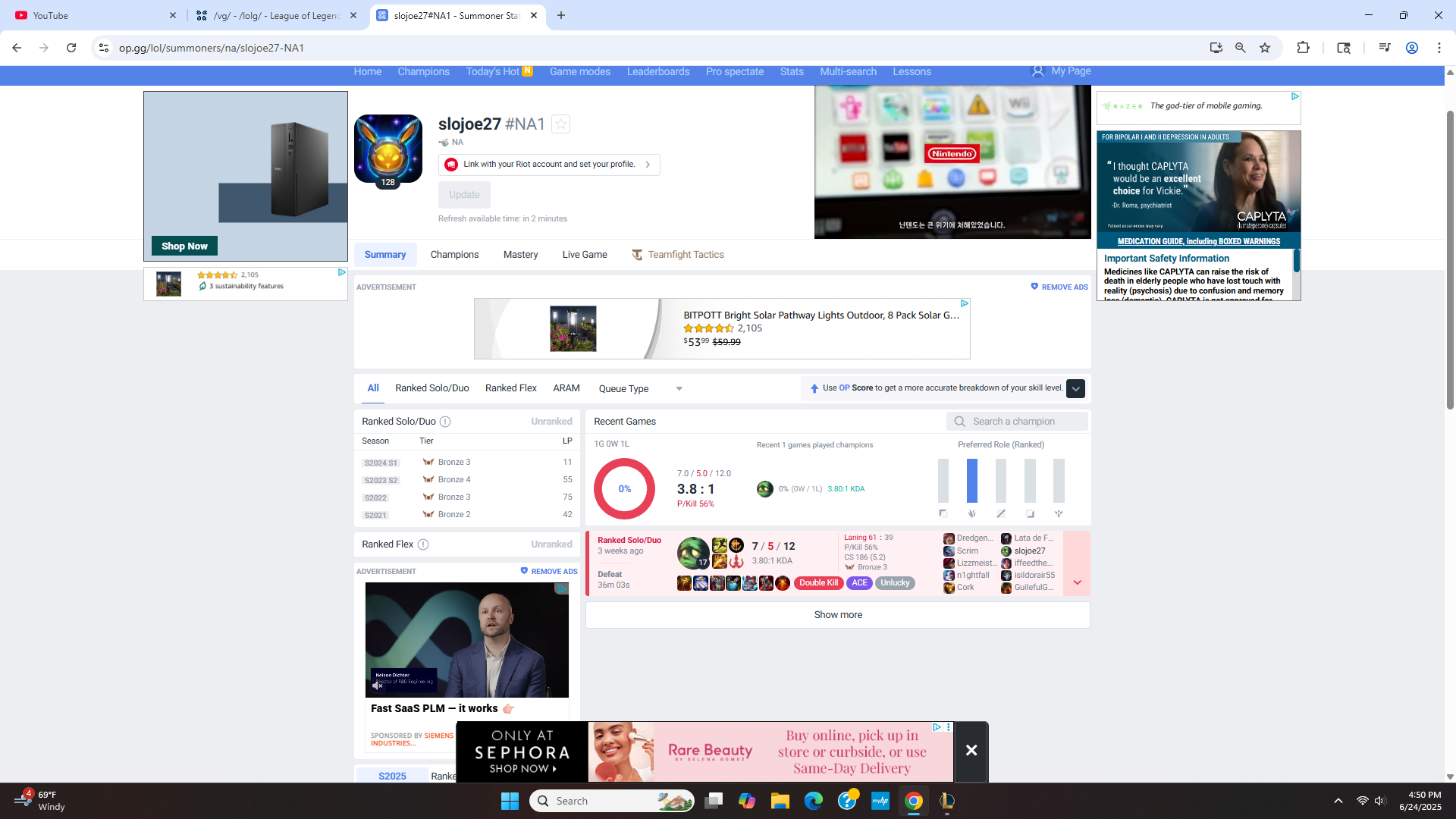1456x819 pixels.
Task: Open League of Legends taskbar icon
Action: (x=947, y=801)
